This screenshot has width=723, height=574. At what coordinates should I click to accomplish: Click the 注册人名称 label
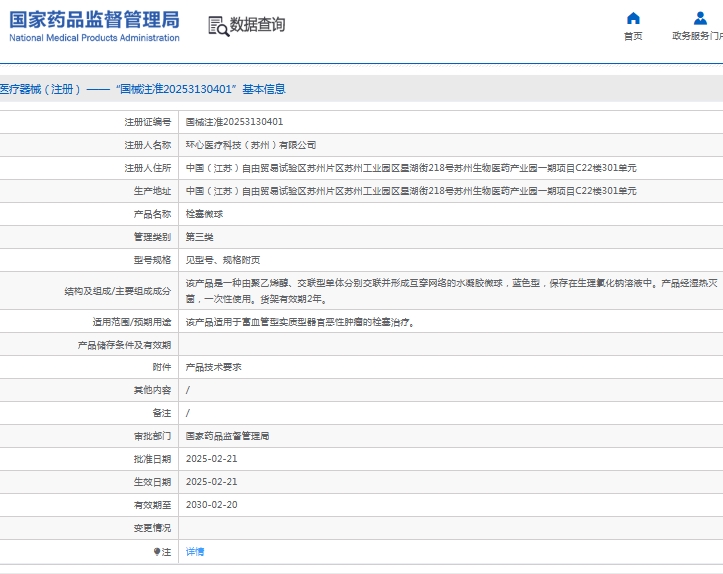pyautogui.click(x=148, y=145)
